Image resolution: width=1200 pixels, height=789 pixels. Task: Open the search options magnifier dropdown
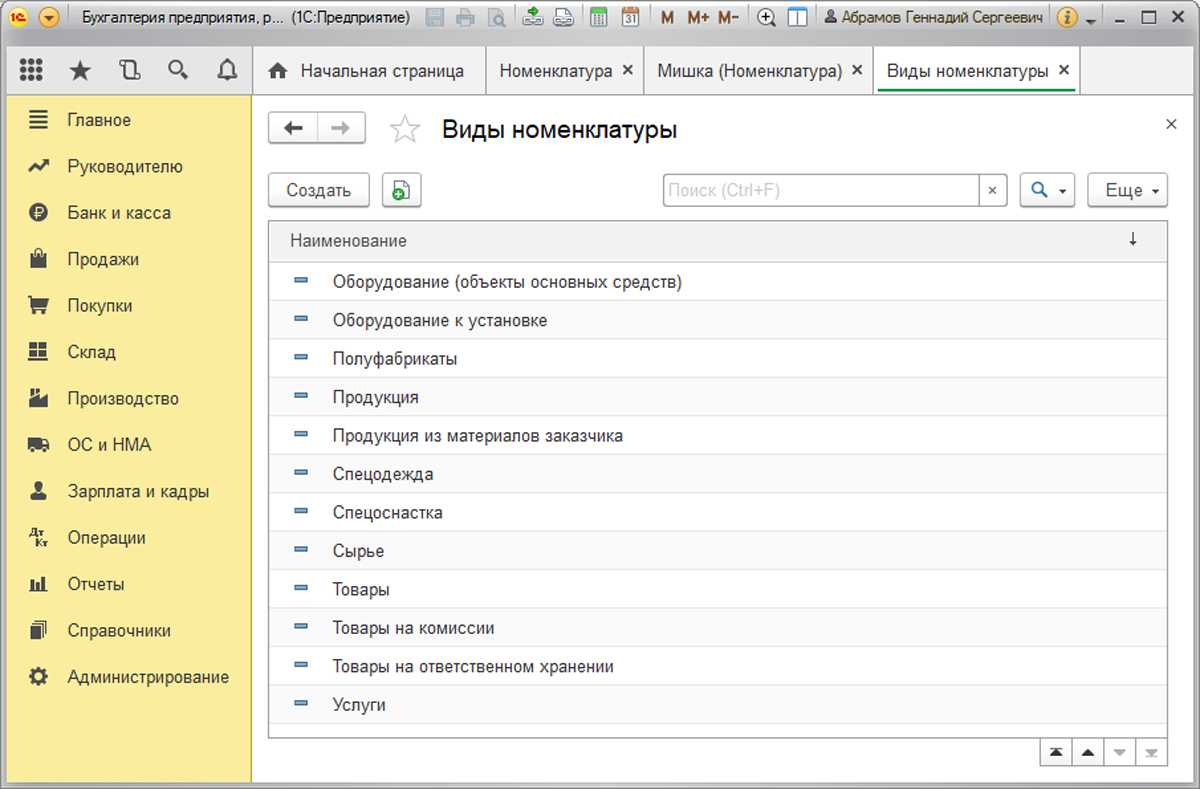click(x=1046, y=190)
